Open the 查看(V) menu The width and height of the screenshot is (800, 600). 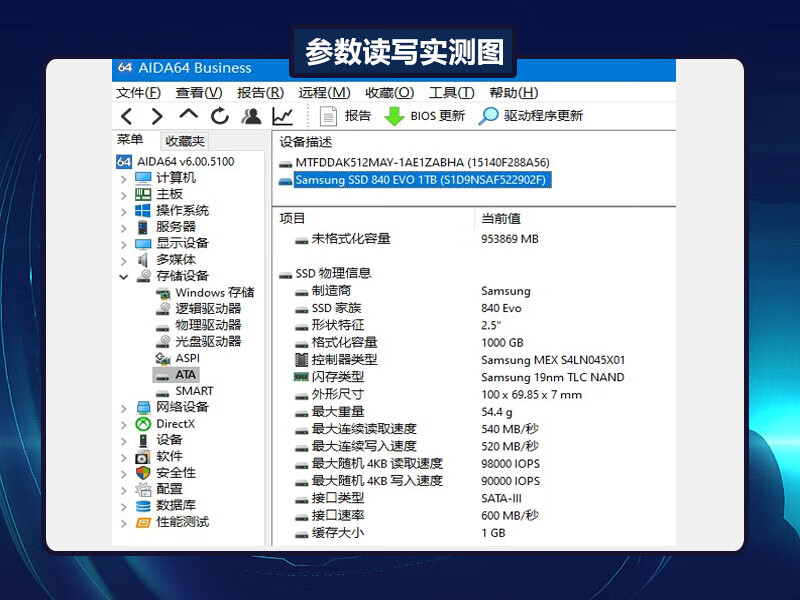(199, 93)
